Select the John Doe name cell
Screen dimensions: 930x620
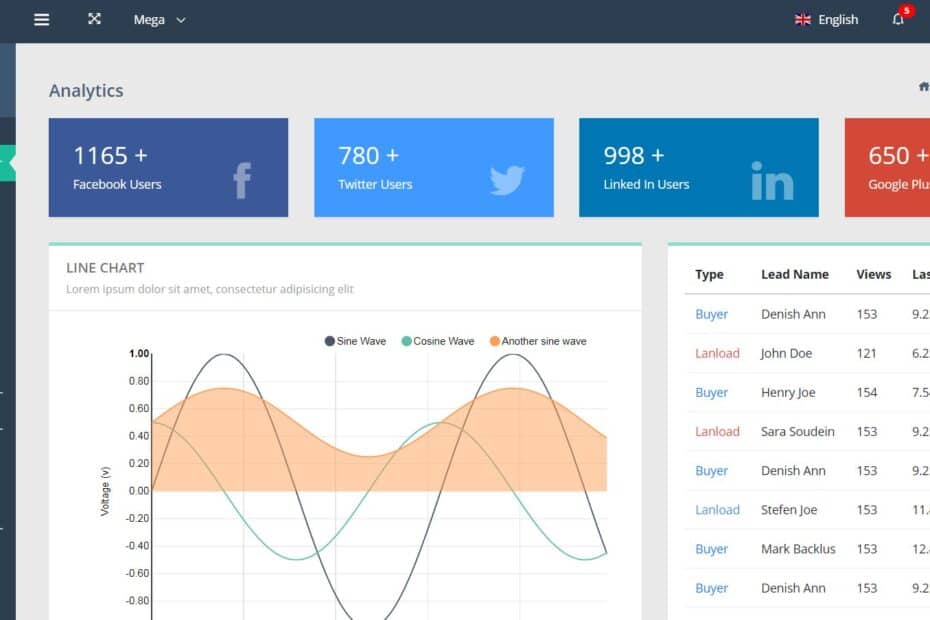[x=786, y=353]
